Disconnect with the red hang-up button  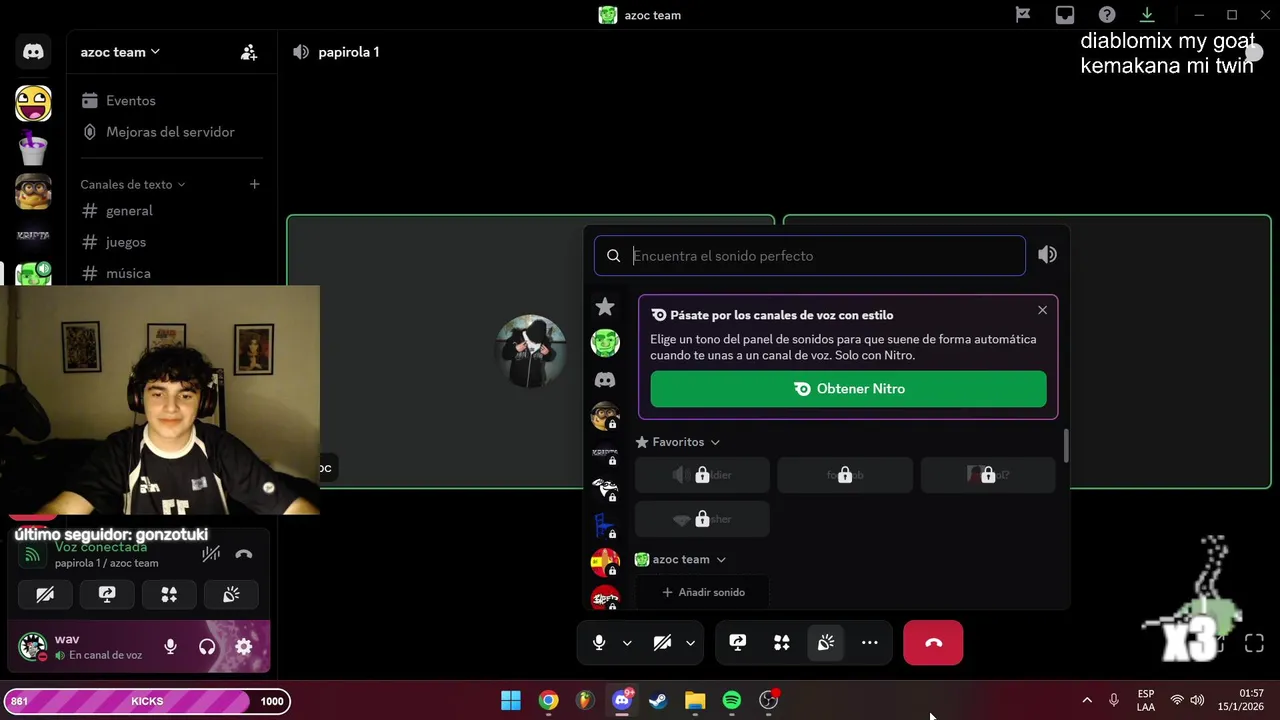click(933, 643)
